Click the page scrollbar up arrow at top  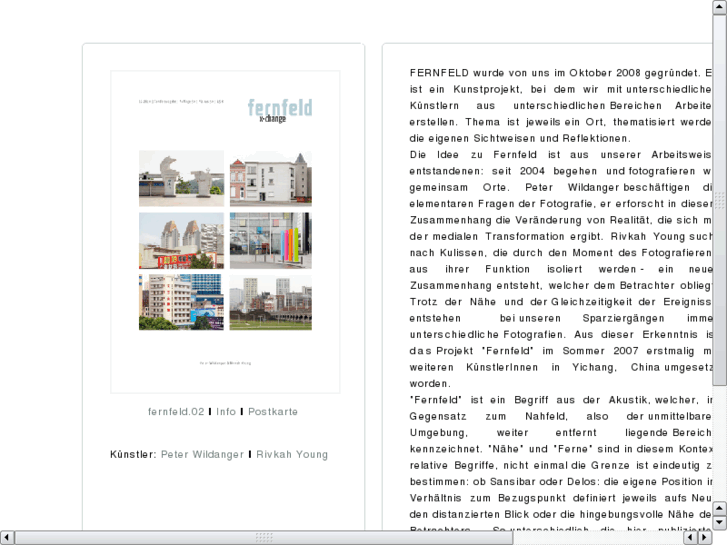tap(720, 7)
